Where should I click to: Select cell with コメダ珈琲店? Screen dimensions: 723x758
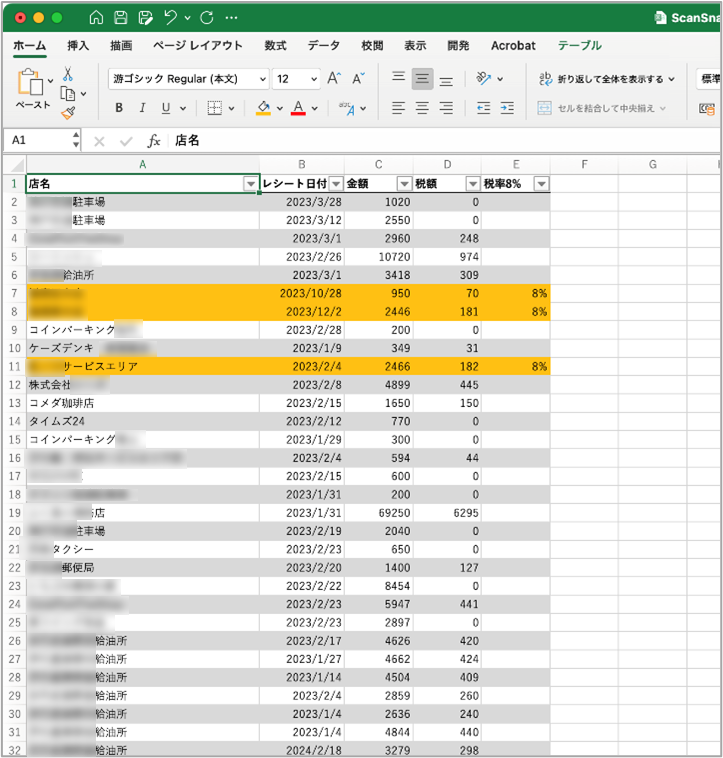click(x=143, y=403)
